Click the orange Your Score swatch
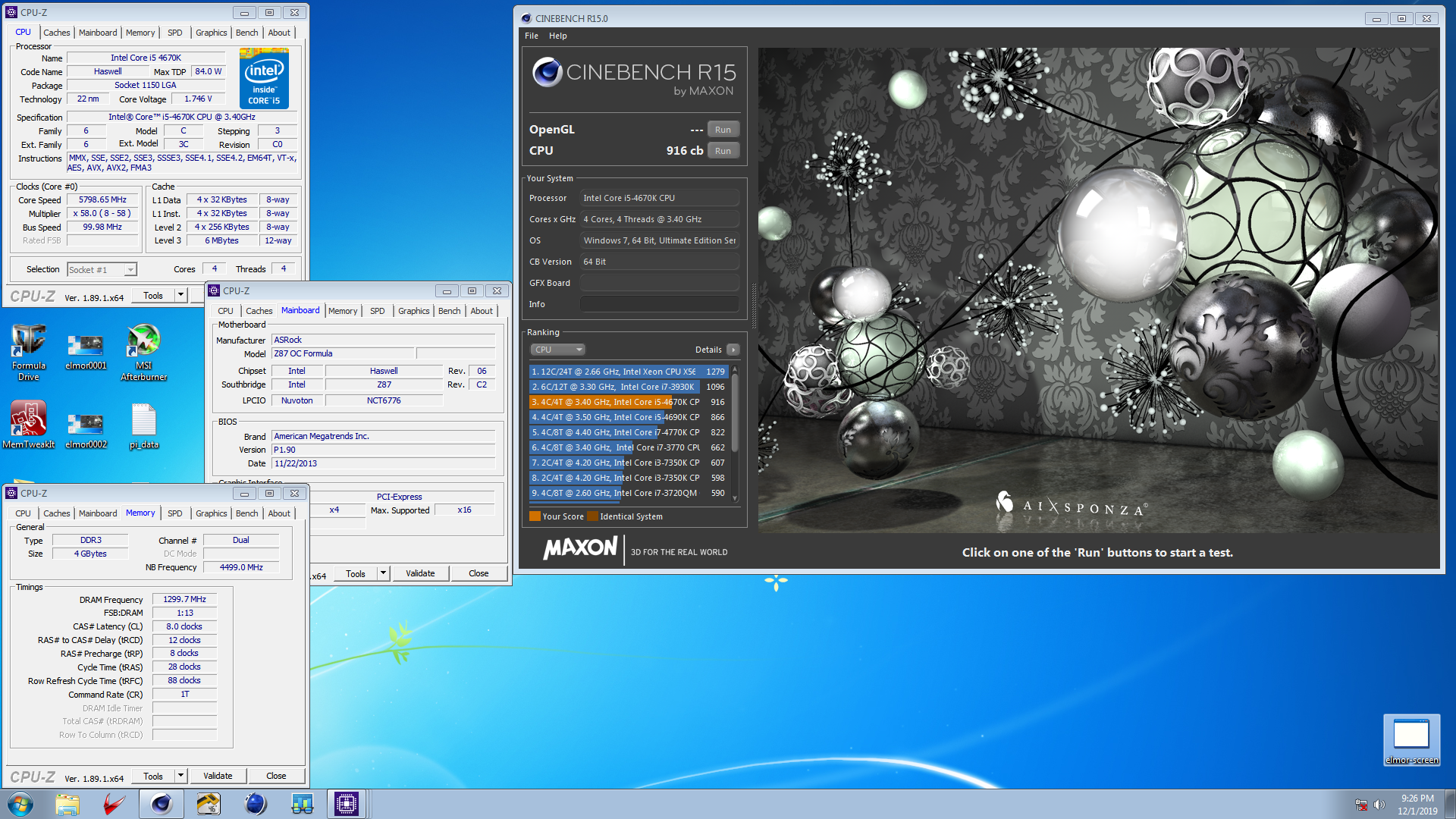1456x819 pixels. (535, 516)
